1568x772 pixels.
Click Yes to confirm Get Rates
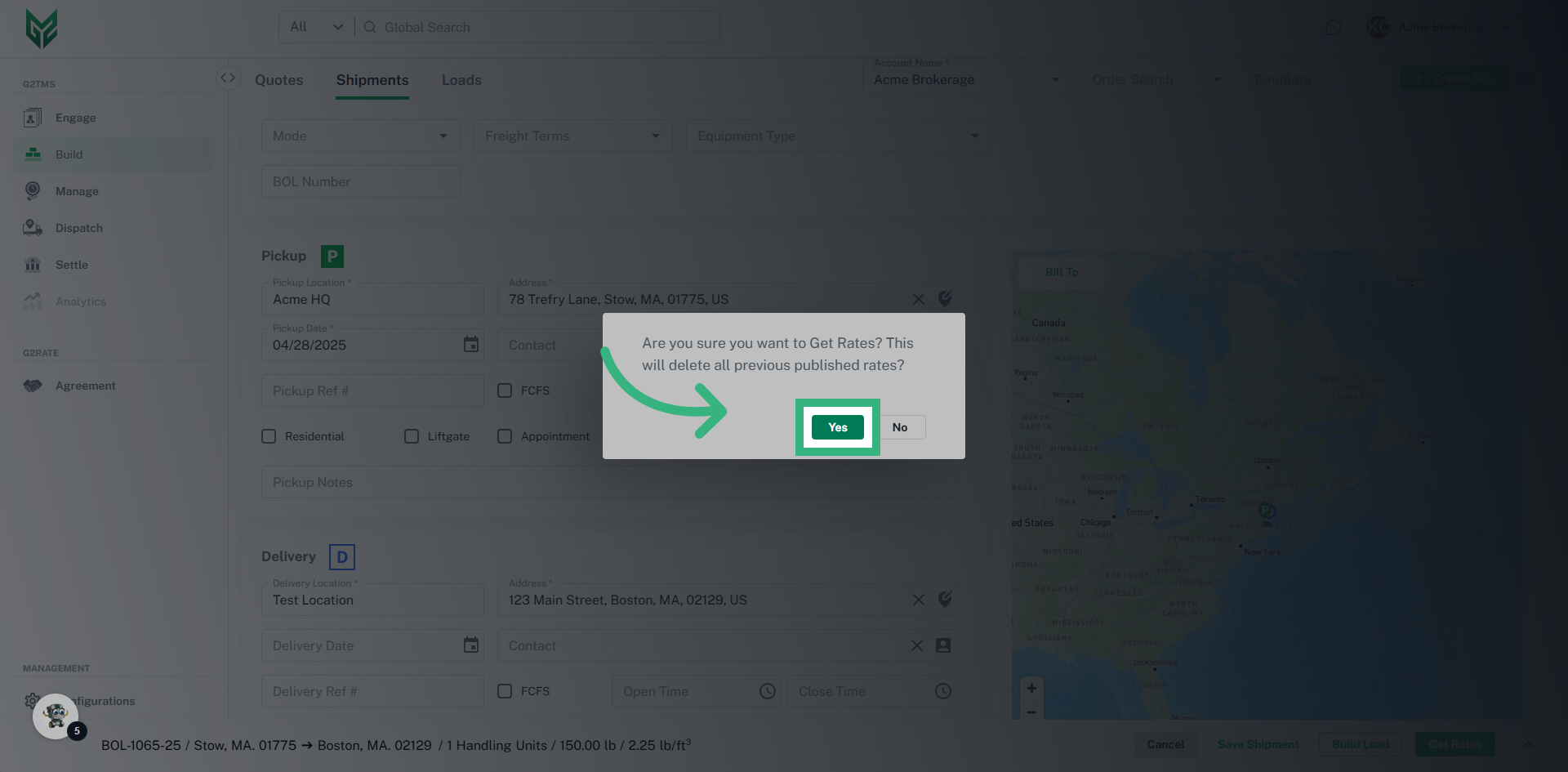pos(837,427)
